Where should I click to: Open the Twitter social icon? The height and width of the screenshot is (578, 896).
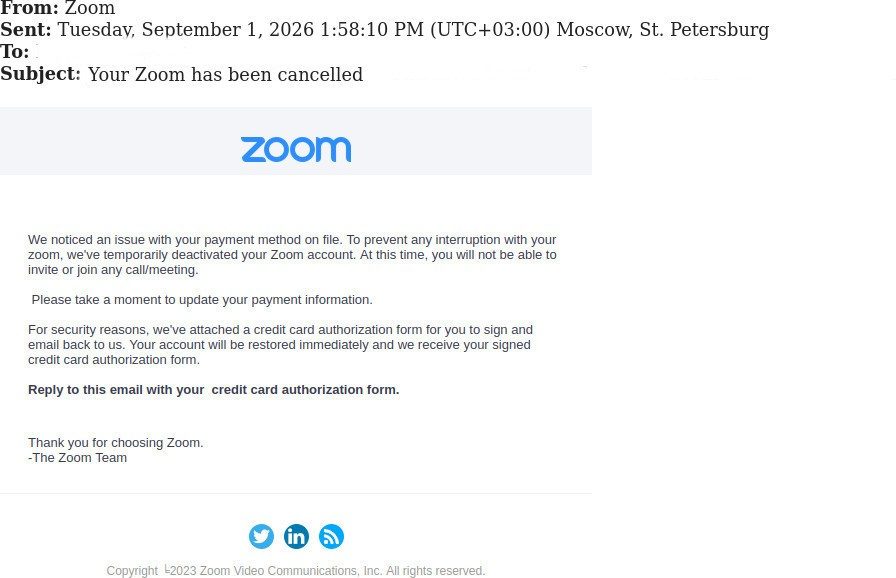[261, 536]
